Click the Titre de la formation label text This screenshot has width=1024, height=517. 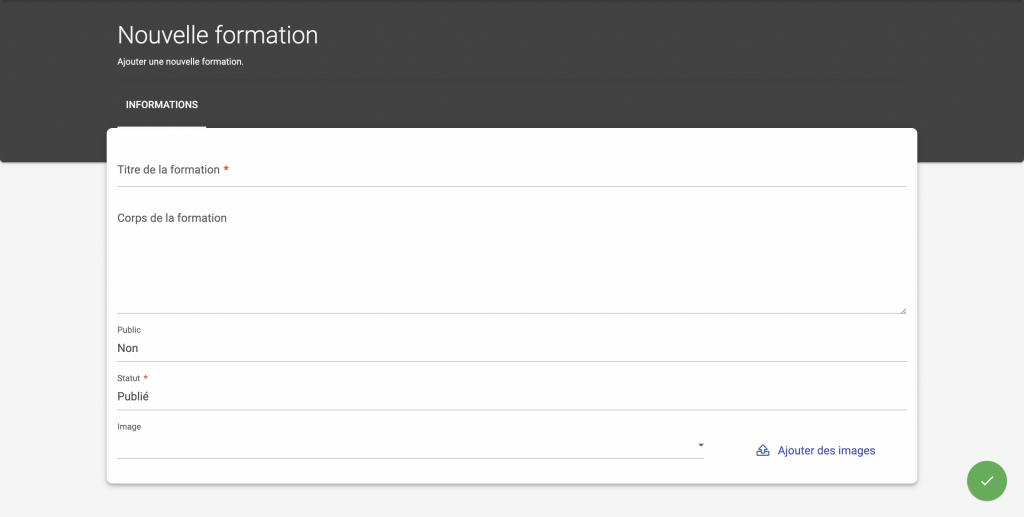(x=168, y=170)
